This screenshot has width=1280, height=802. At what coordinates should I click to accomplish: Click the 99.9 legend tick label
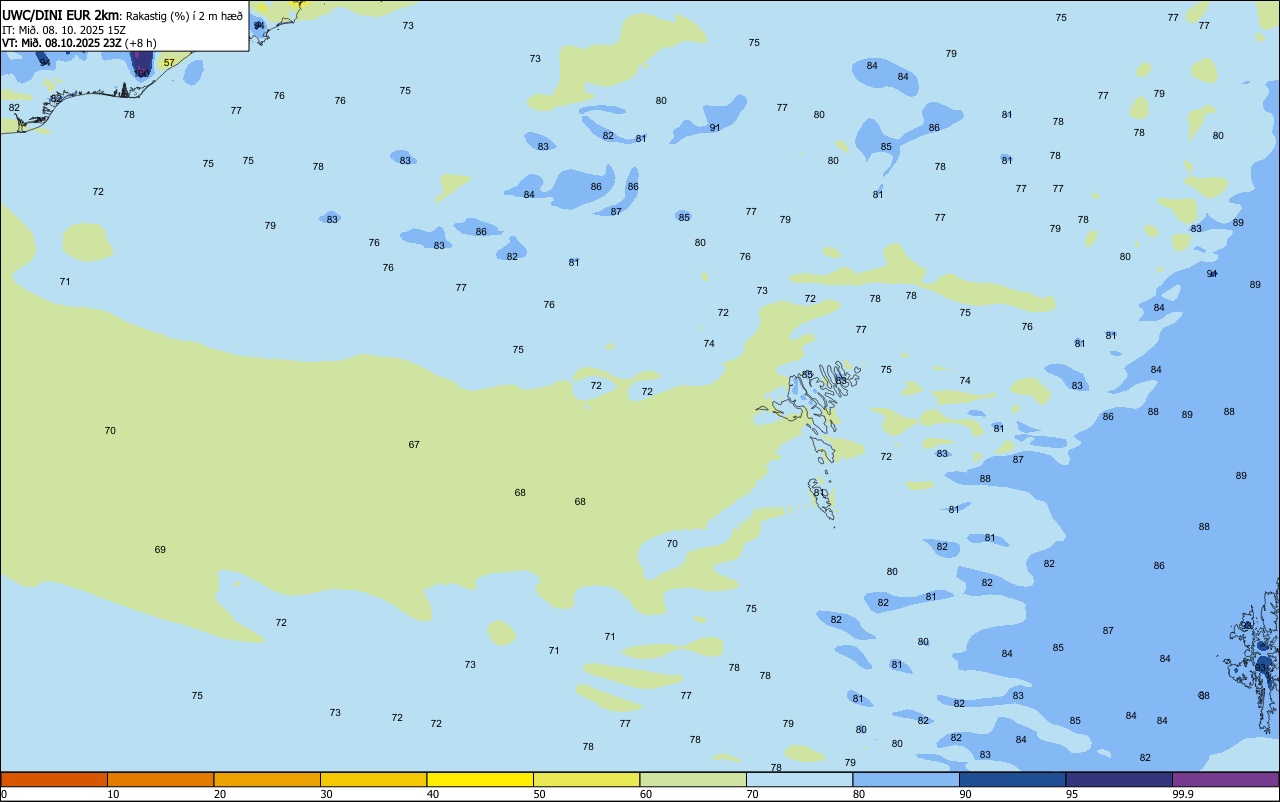[x=1183, y=794]
